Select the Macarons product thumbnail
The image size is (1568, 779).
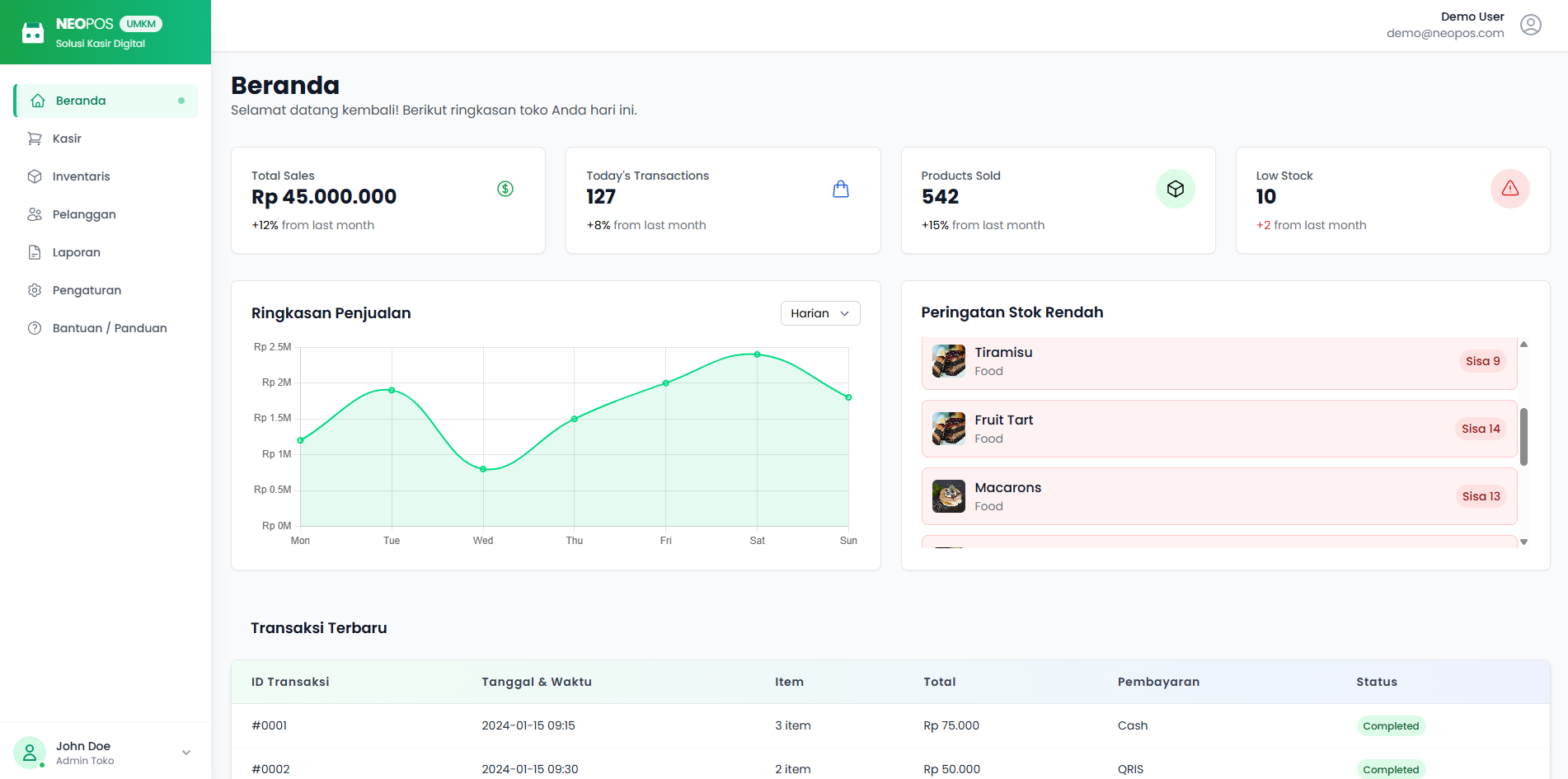click(x=948, y=496)
